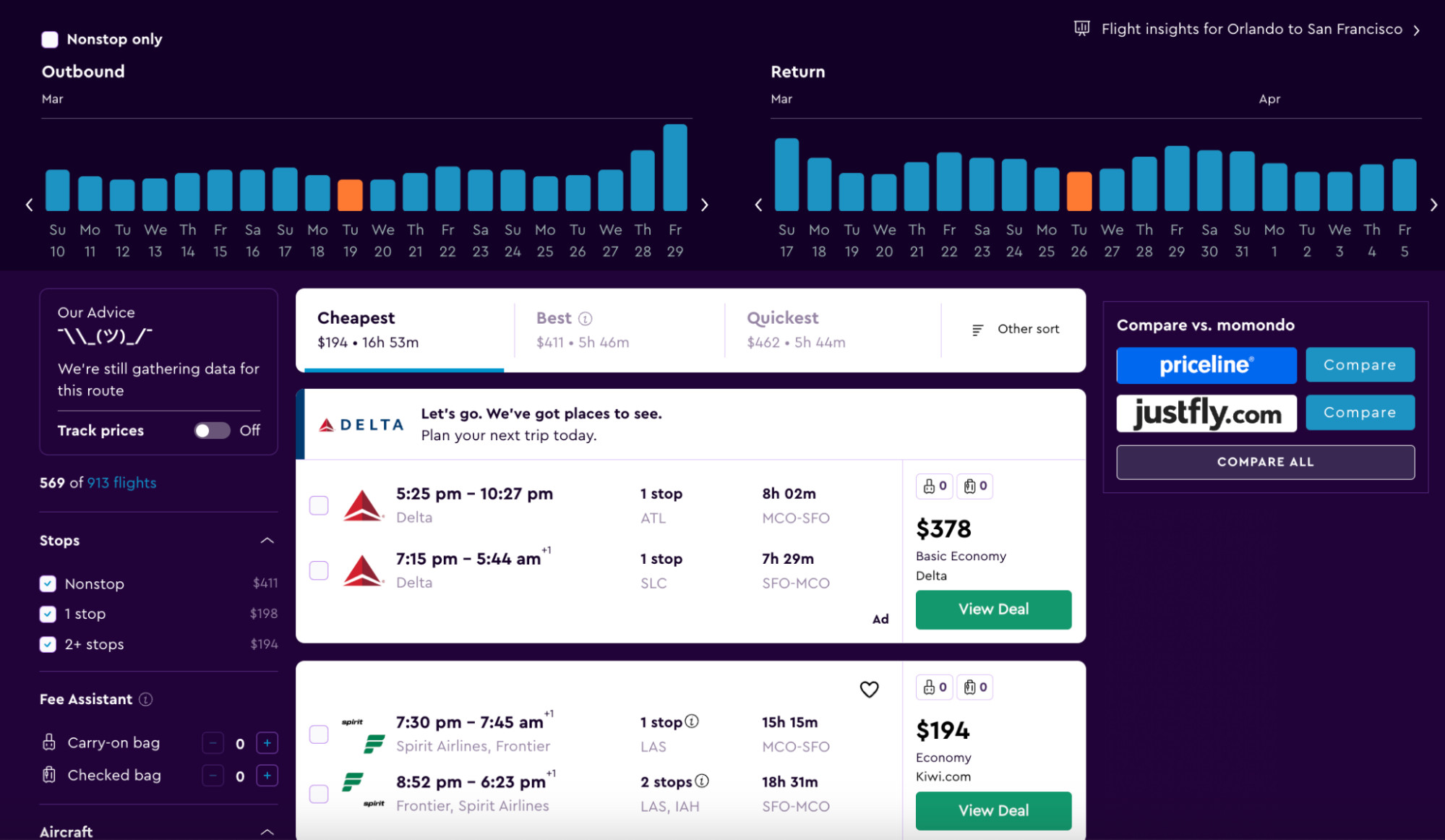View Deal for the $378 Delta fare
This screenshot has height=840, width=1445.
pyautogui.click(x=993, y=609)
